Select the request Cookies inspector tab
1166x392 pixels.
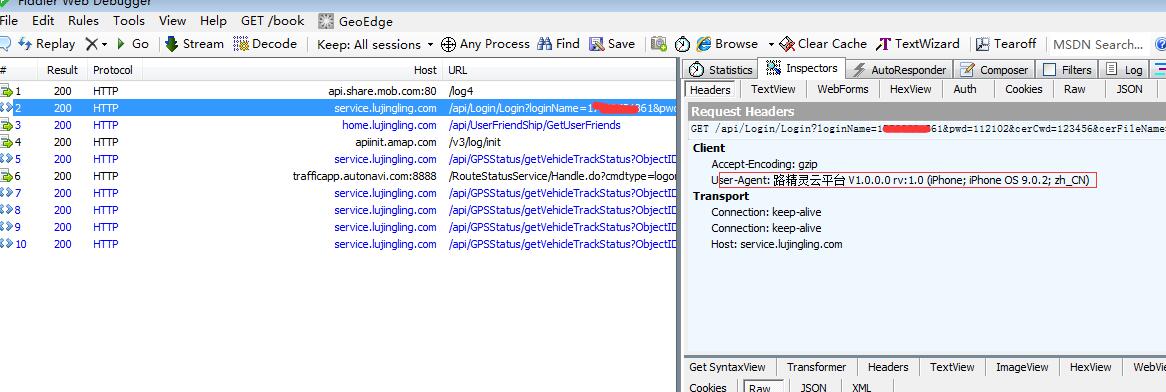[x=1023, y=89]
